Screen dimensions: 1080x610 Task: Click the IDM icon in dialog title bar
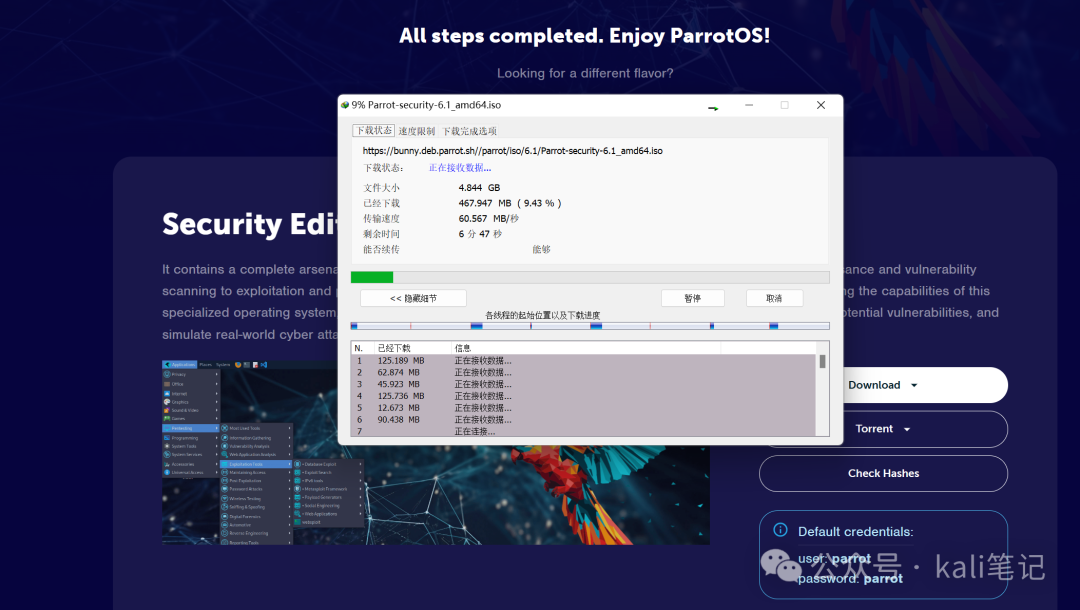point(345,105)
